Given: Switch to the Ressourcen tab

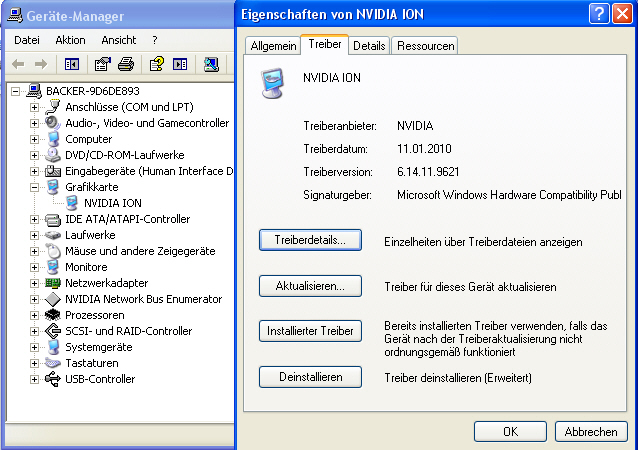Looking at the screenshot, I should 426,46.
